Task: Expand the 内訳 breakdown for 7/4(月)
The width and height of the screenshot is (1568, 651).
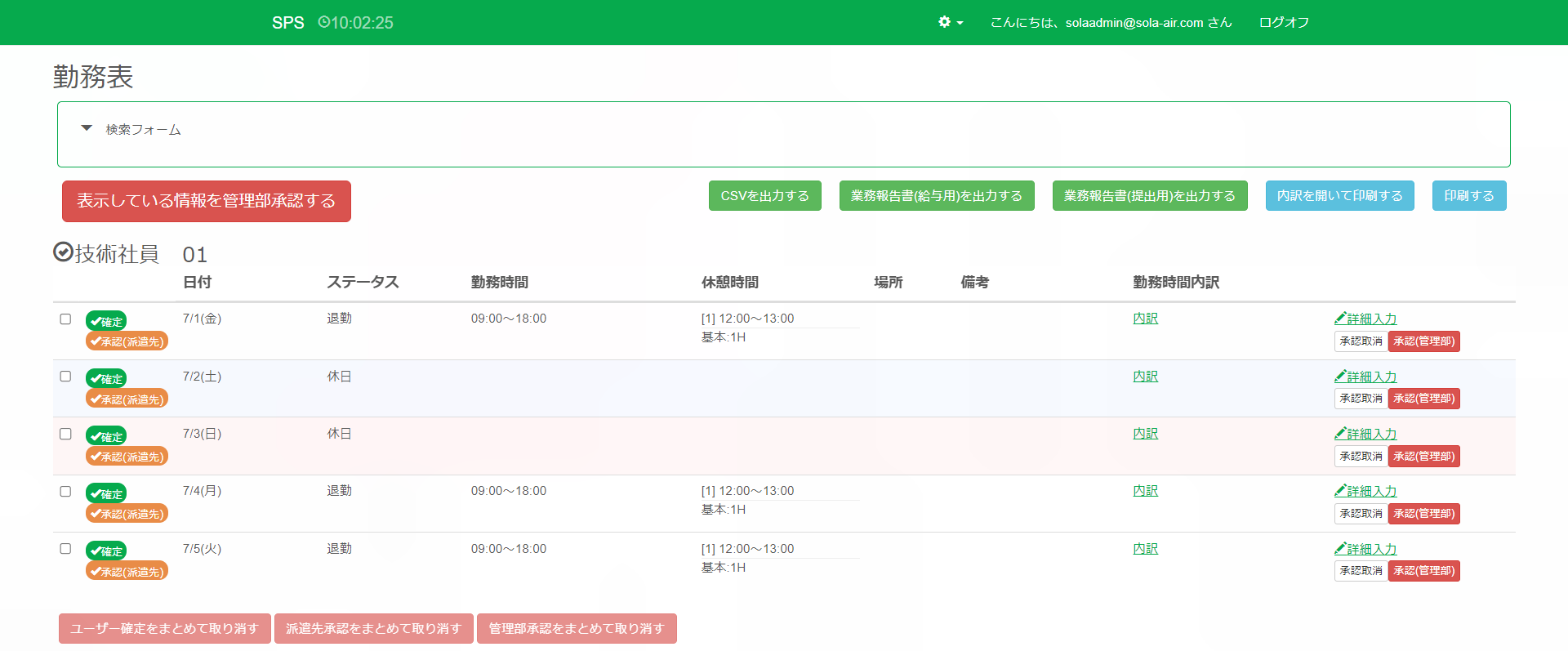Action: click(x=1145, y=491)
